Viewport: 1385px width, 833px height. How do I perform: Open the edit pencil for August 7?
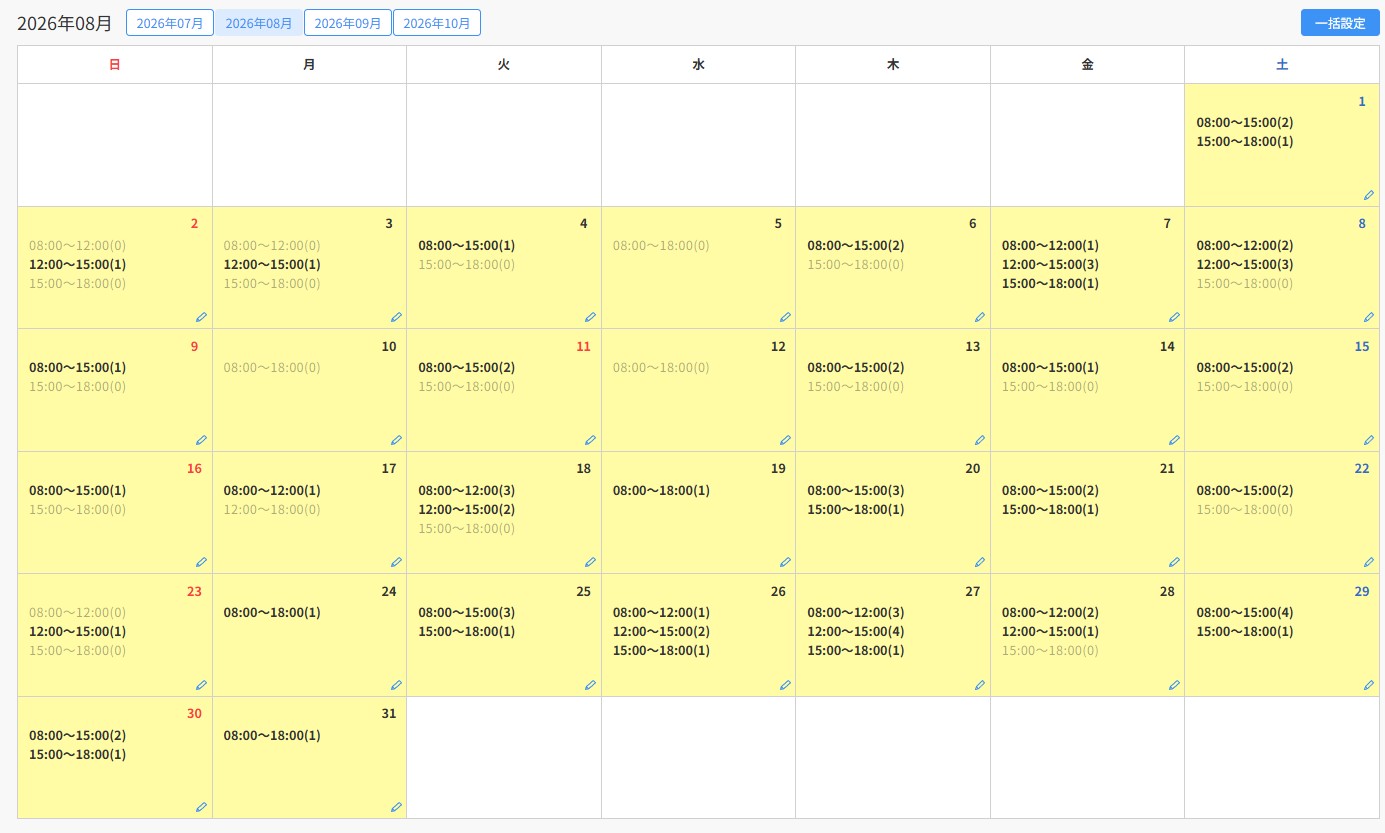point(1174,317)
